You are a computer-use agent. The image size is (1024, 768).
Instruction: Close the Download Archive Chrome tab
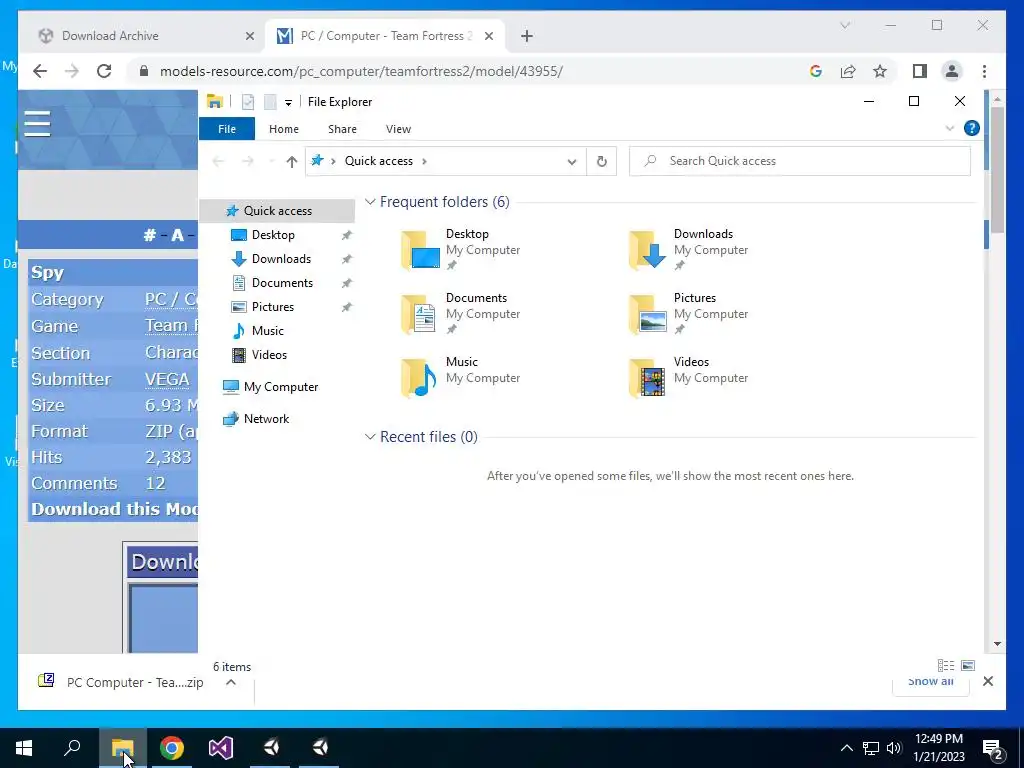249,37
